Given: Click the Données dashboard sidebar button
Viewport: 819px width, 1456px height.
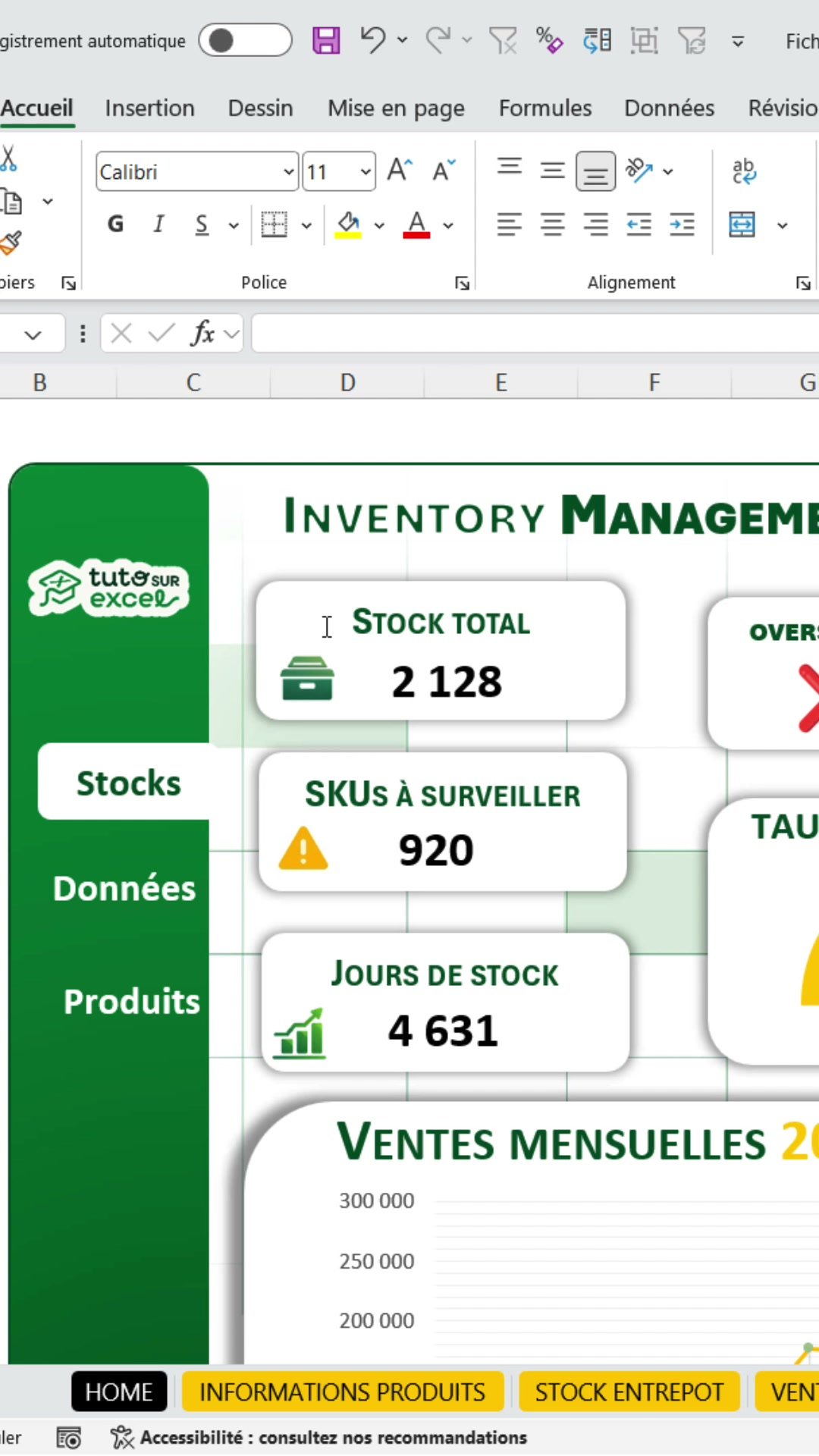Looking at the screenshot, I should coord(124,888).
